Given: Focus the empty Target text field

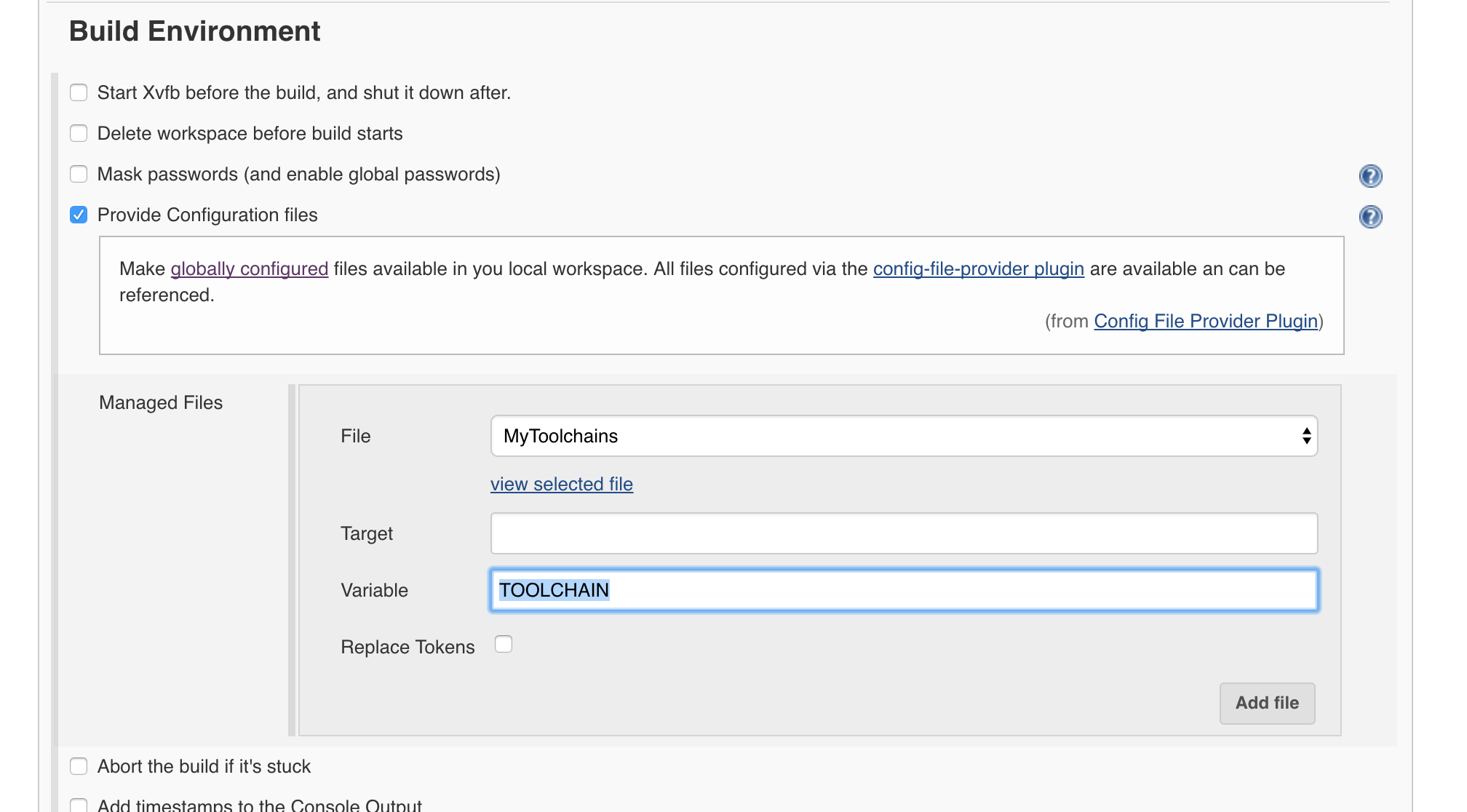Looking at the screenshot, I should (x=904, y=534).
